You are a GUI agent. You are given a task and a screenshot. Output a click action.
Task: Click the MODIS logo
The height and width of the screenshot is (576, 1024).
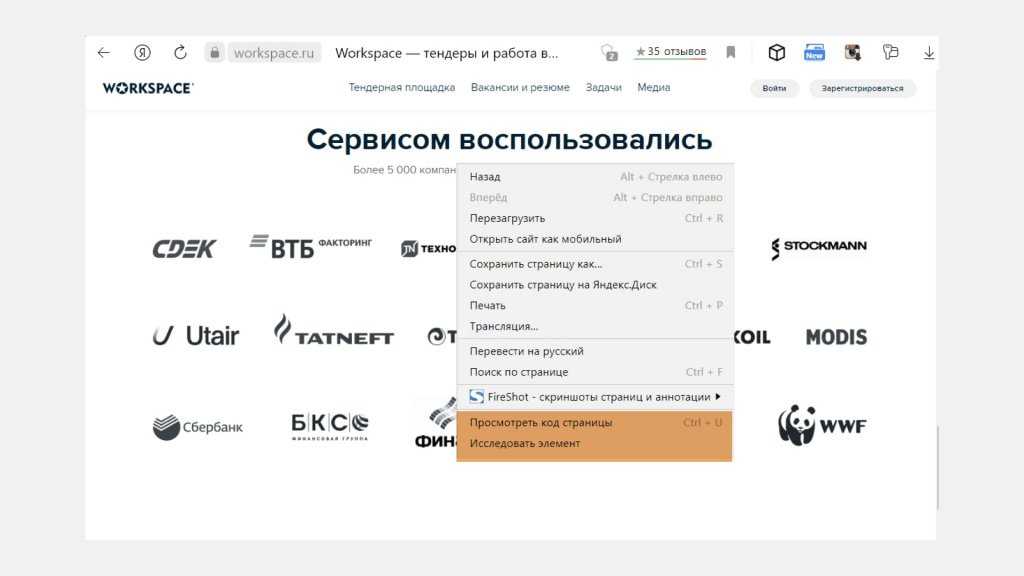(x=837, y=337)
